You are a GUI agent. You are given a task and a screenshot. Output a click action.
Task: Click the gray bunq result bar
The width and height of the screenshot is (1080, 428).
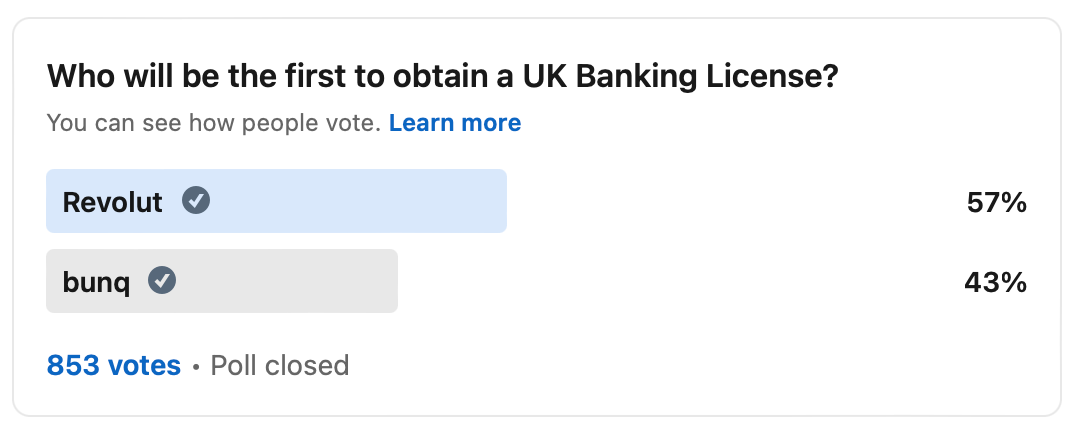coord(222,281)
